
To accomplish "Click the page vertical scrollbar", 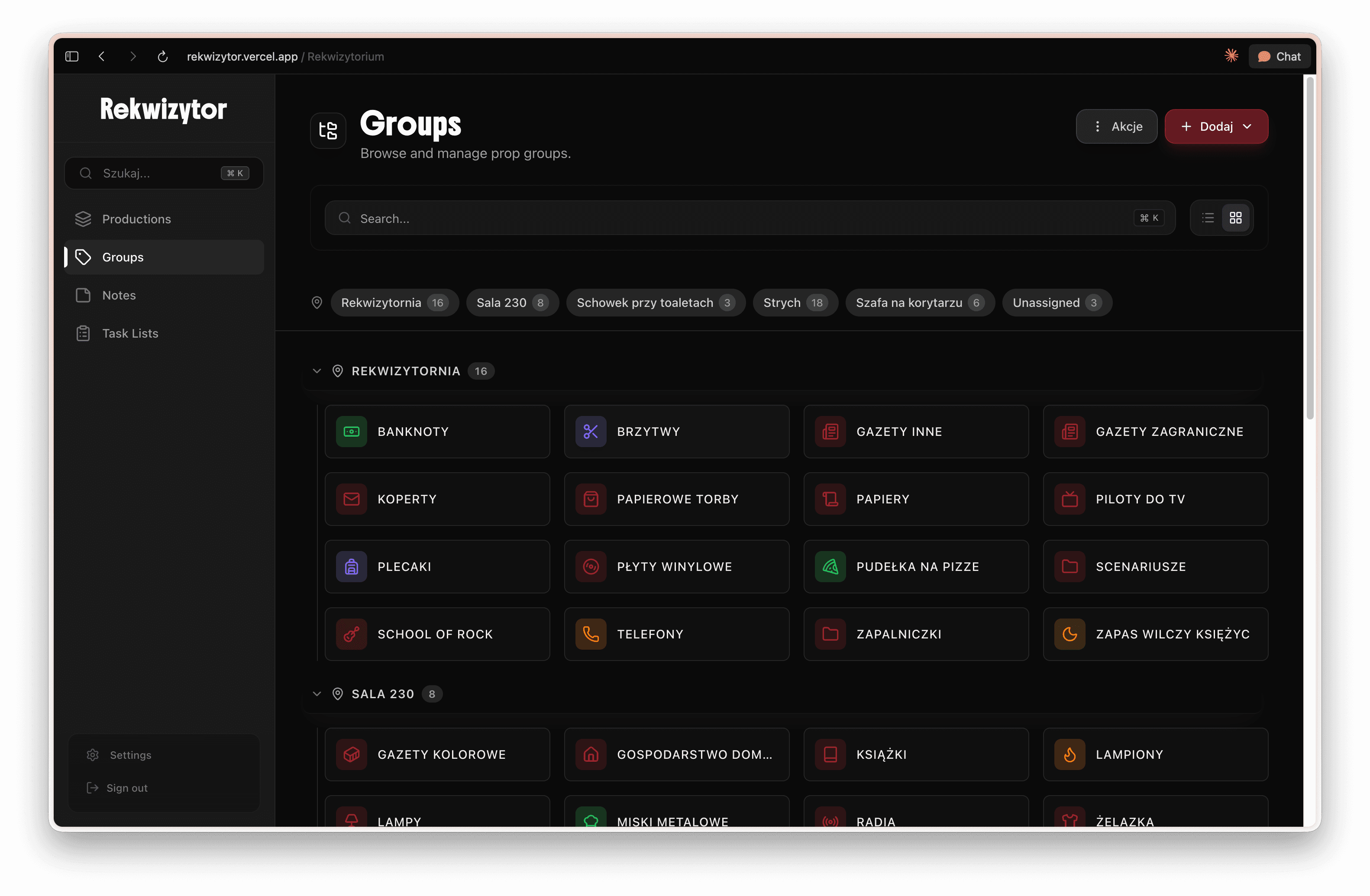I will click(x=1309, y=248).
